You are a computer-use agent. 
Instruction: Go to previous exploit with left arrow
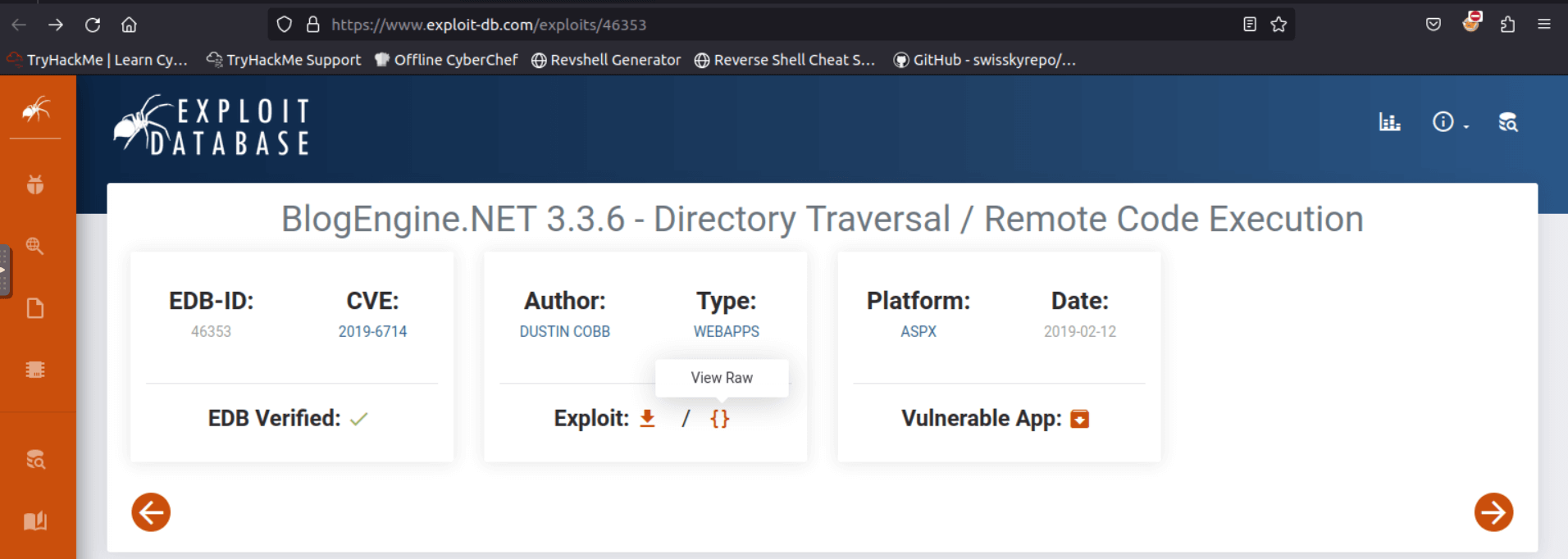[x=151, y=512]
